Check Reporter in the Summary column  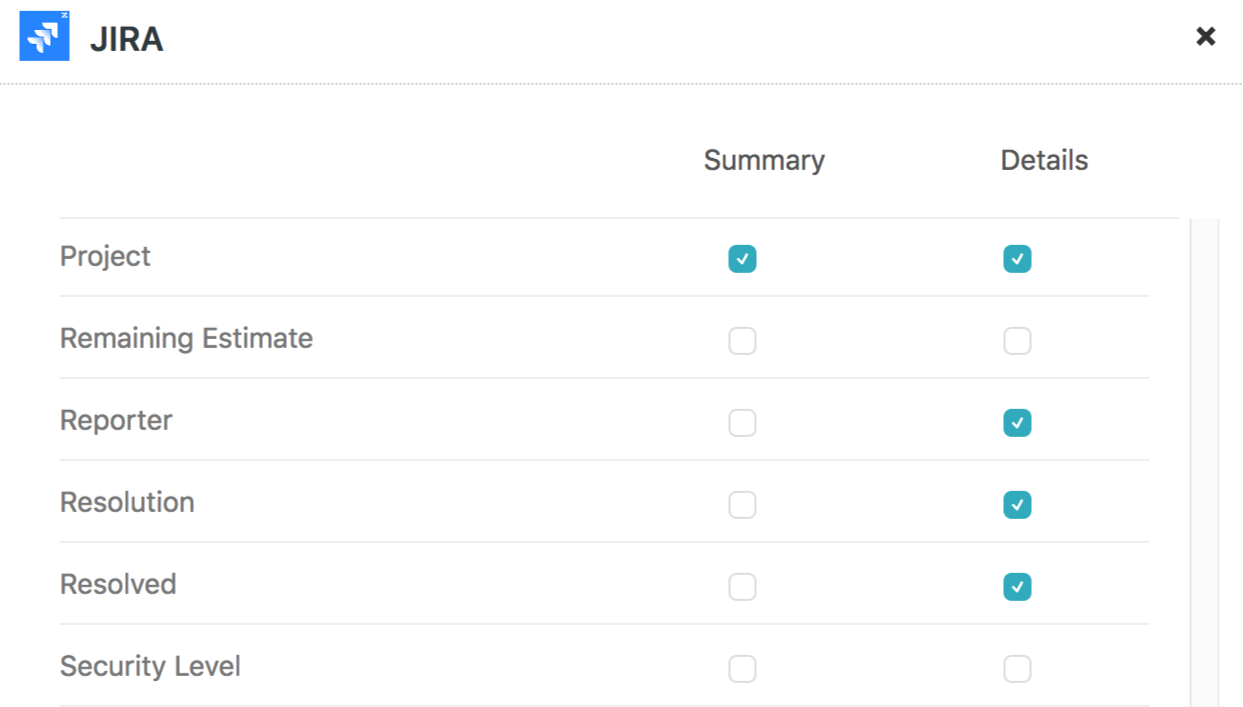click(742, 423)
